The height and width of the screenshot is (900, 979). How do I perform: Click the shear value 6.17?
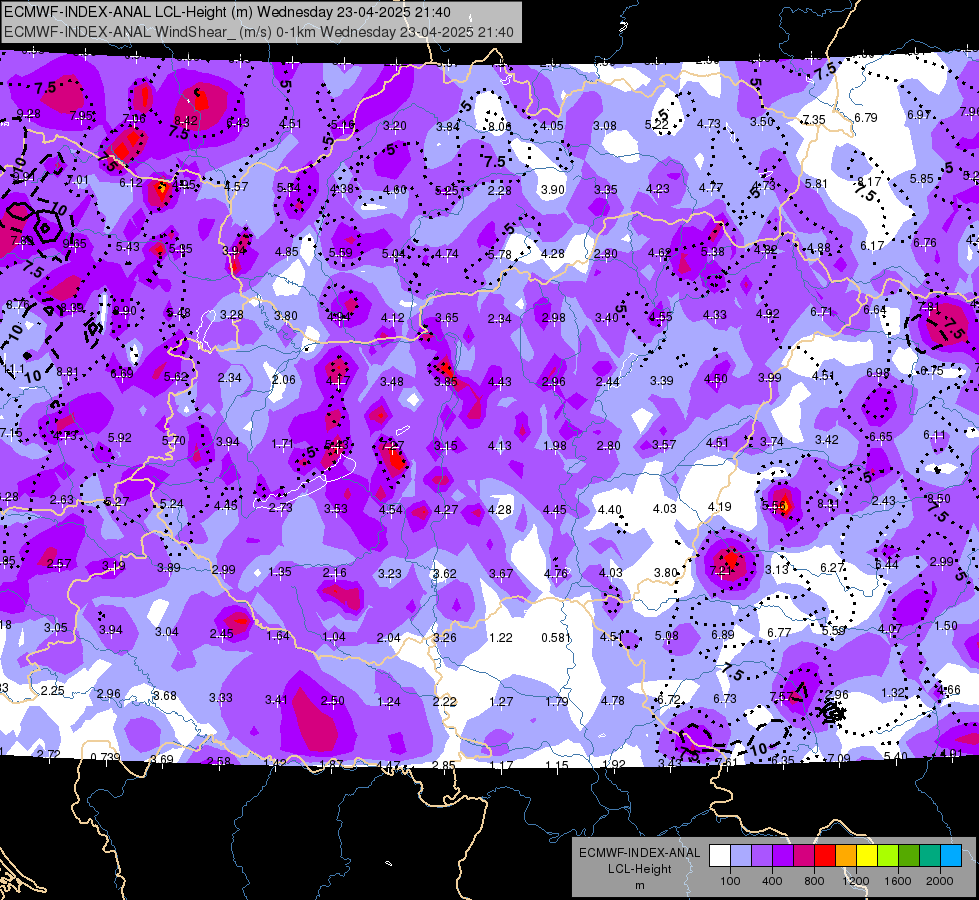click(872, 245)
